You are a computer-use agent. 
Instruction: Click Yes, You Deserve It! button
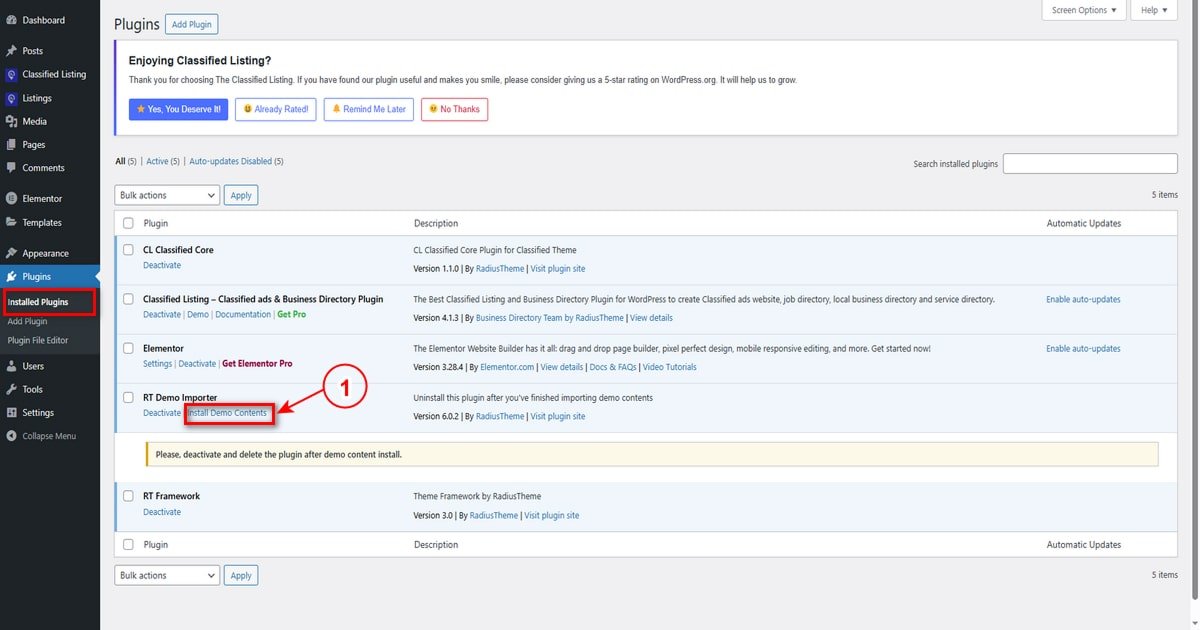click(179, 109)
